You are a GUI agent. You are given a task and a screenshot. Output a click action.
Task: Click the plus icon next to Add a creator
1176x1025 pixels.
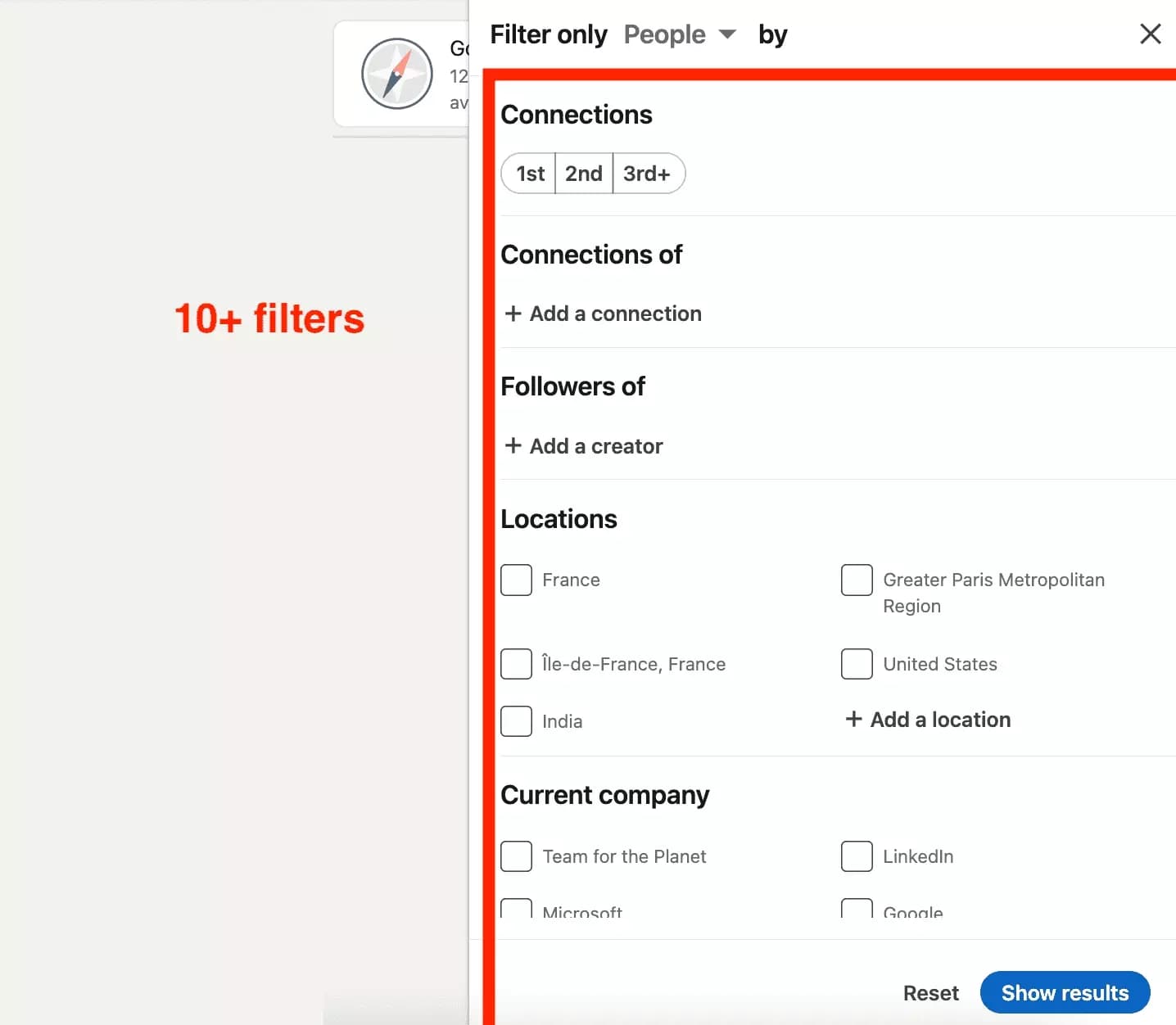pyautogui.click(x=514, y=445)
